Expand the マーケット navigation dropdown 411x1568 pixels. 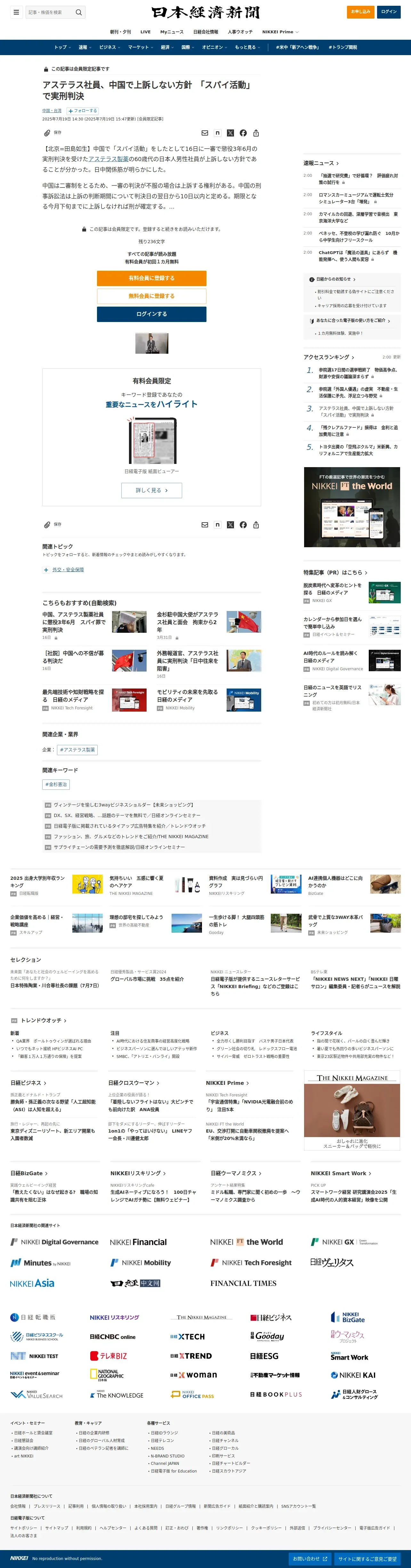point(141,47)
